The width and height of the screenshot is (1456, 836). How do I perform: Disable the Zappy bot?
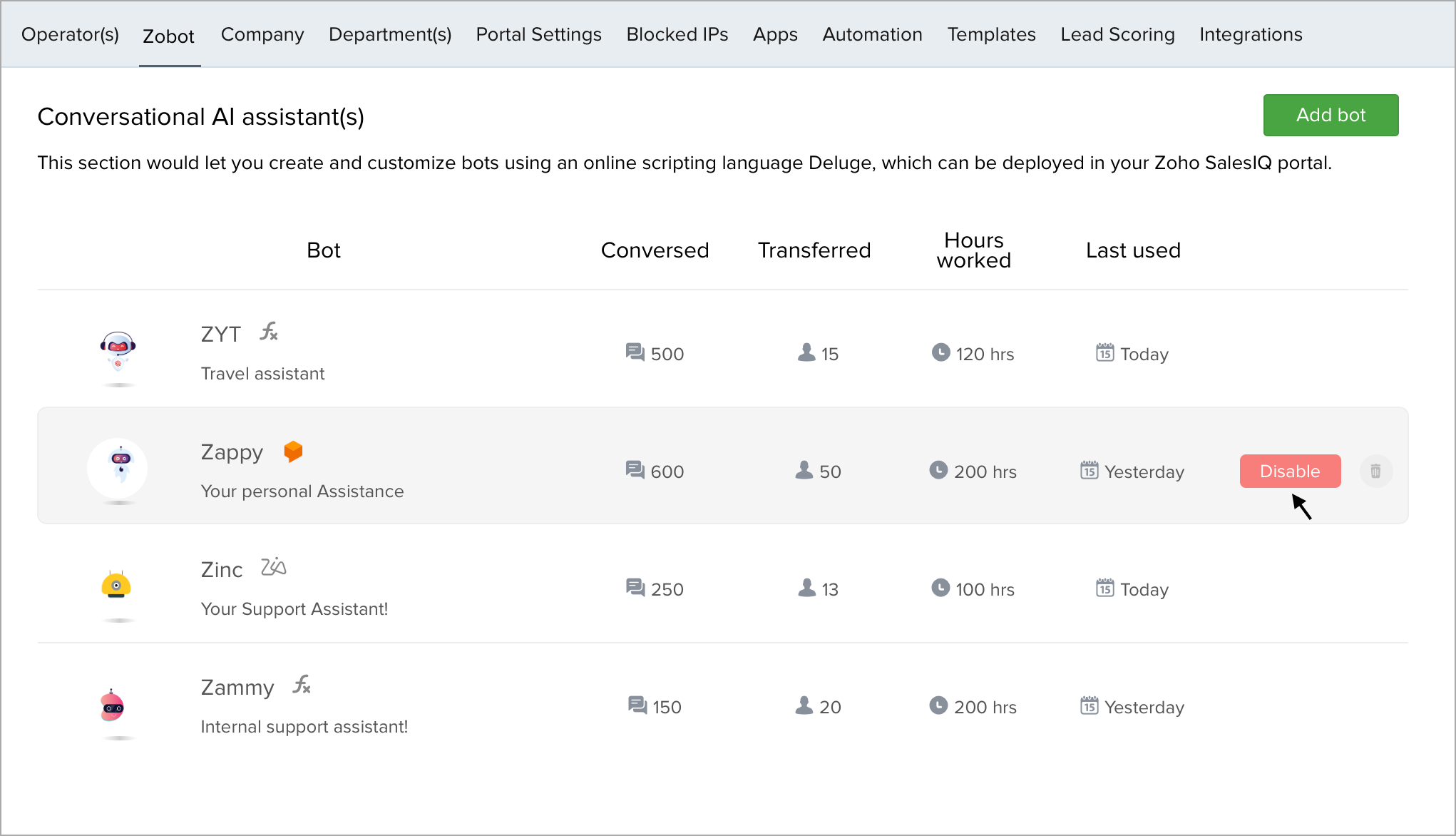pos(1289,471)
